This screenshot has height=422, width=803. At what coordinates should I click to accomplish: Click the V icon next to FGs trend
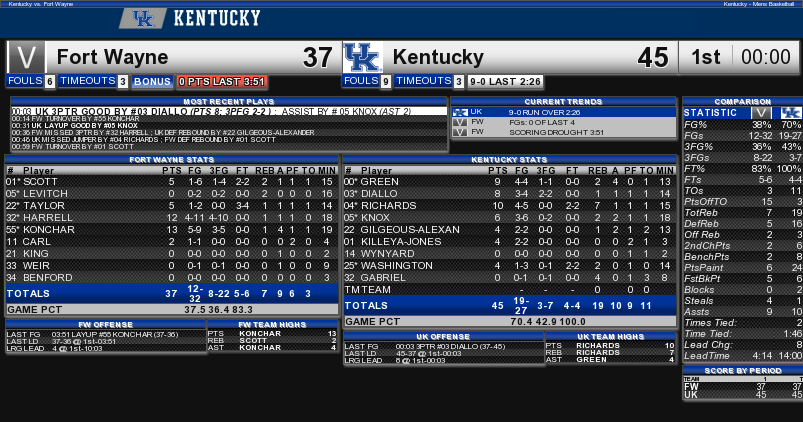tap(460, 122)
